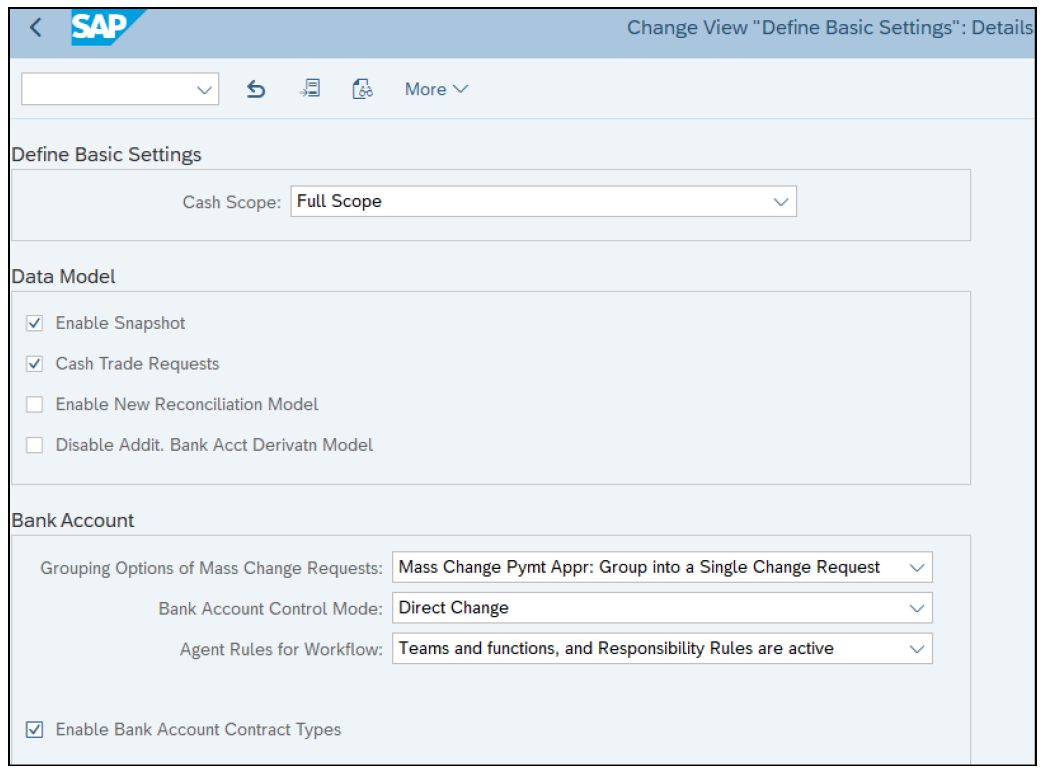Enable New Reconciliation Model checkbox
The height and width of the screenshot is (773, 1045).
coord(35,405)
